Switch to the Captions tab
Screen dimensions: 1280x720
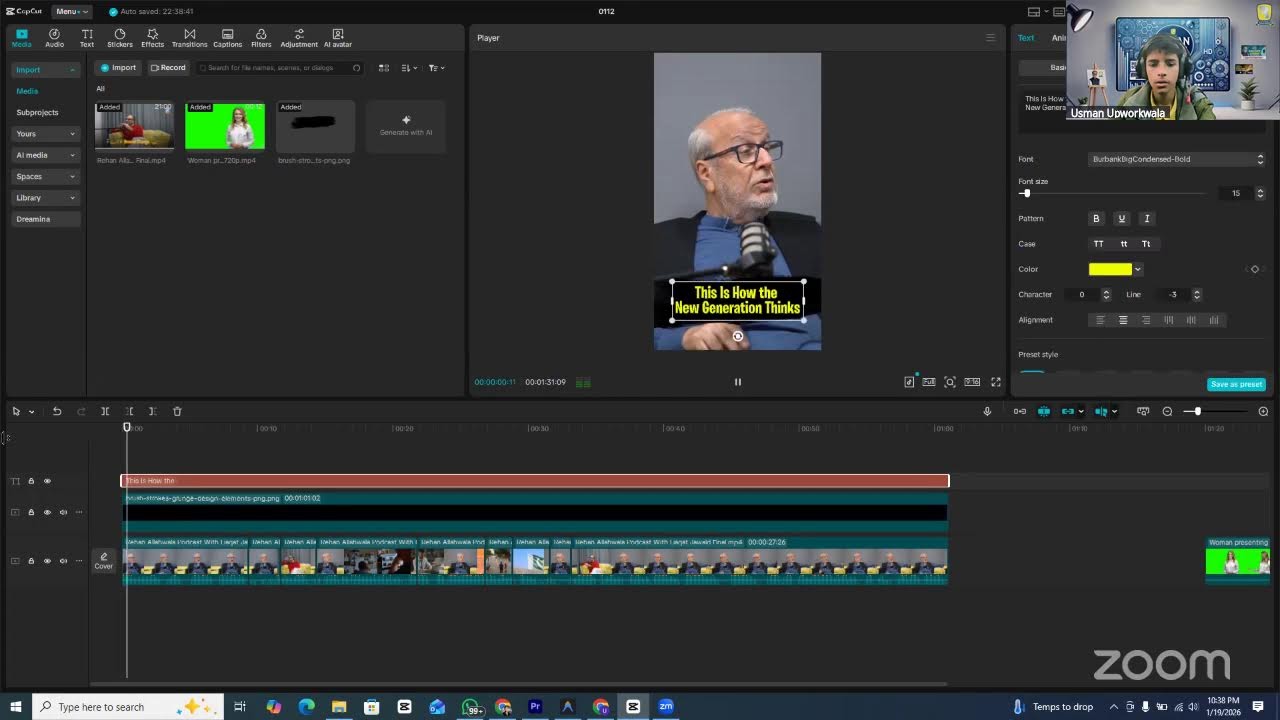227,38
